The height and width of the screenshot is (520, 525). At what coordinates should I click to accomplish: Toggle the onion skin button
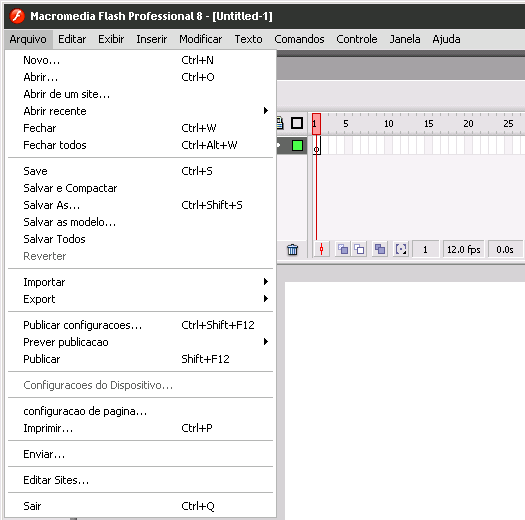point(343,249)
